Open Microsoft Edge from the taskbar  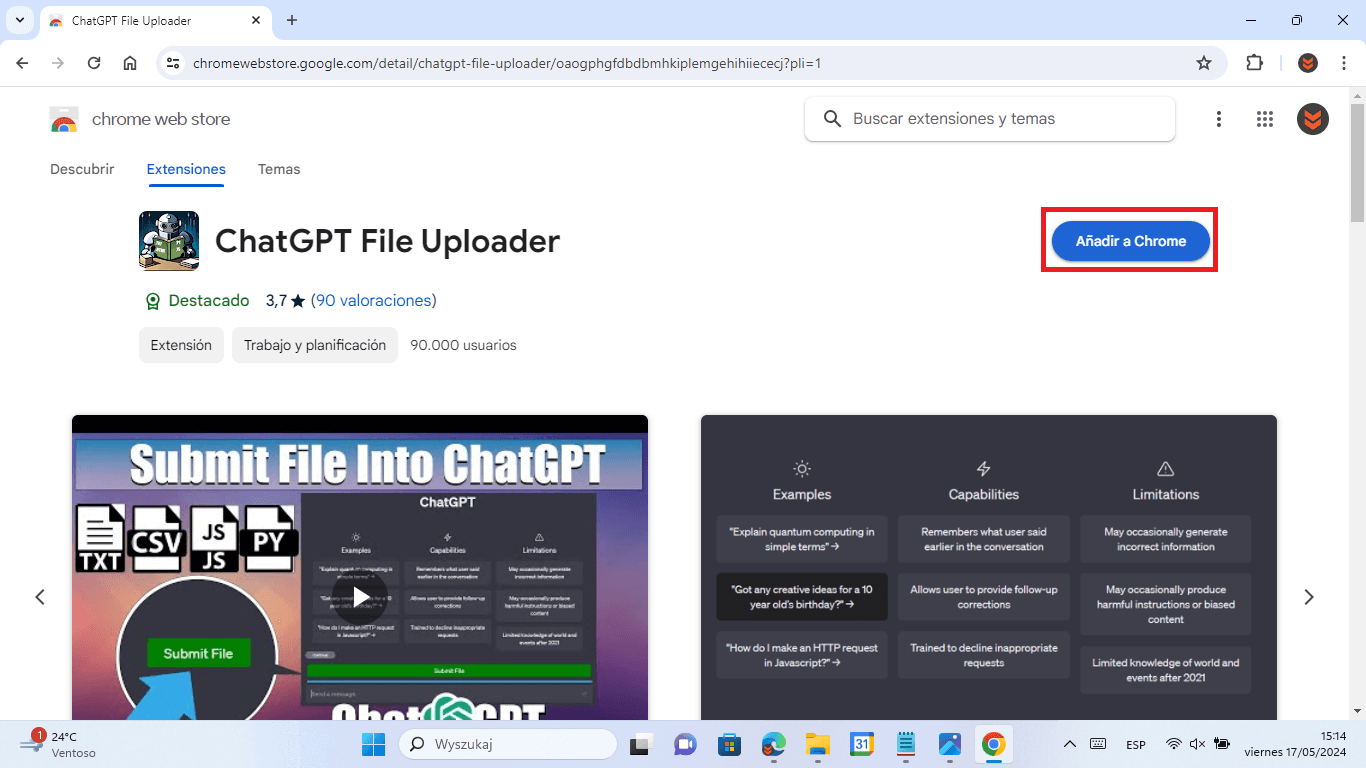click(774, 744)
